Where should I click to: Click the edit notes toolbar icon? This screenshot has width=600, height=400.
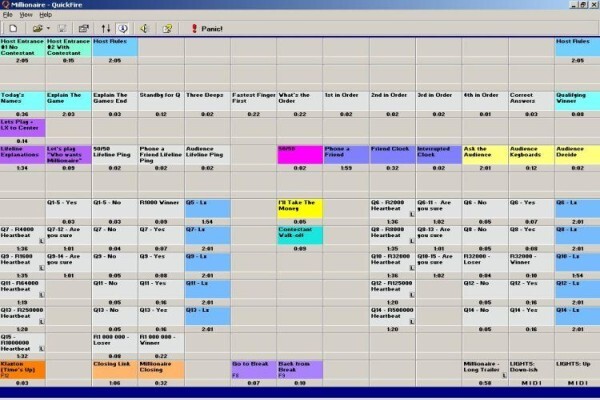[x=167, y=29]
